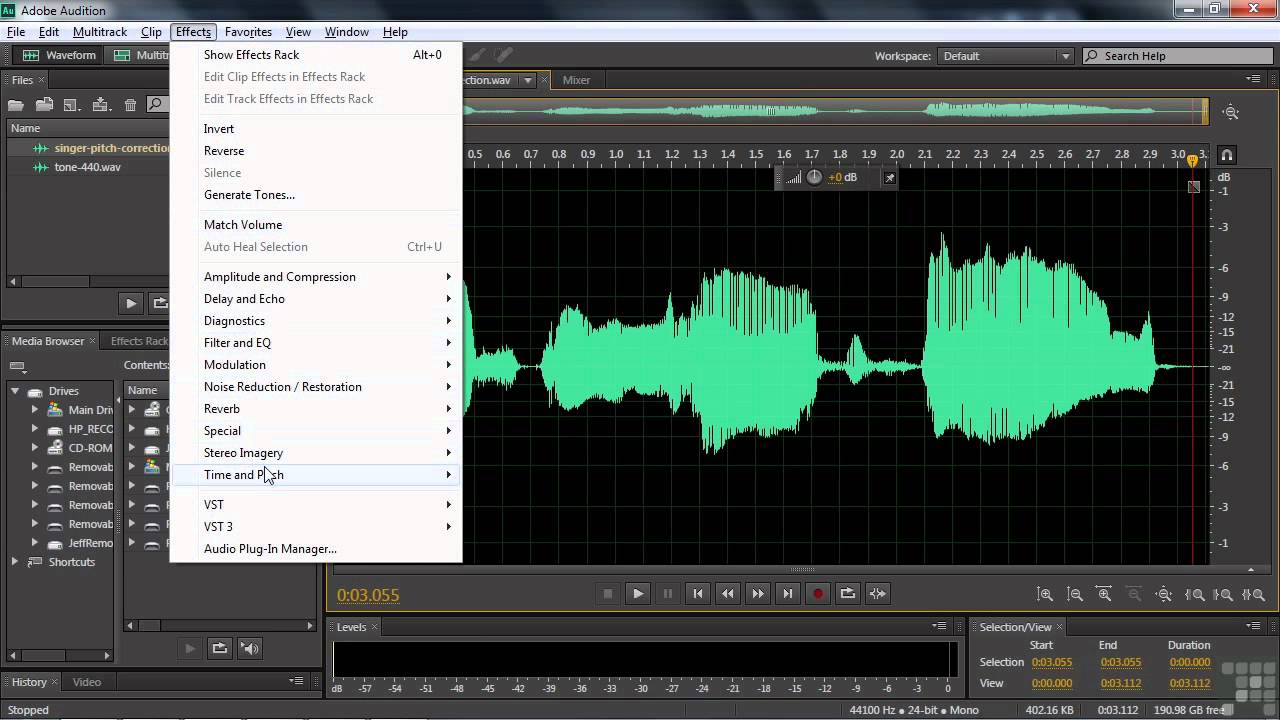Toggle loop playback in Files panel

[x=159, y=303]
